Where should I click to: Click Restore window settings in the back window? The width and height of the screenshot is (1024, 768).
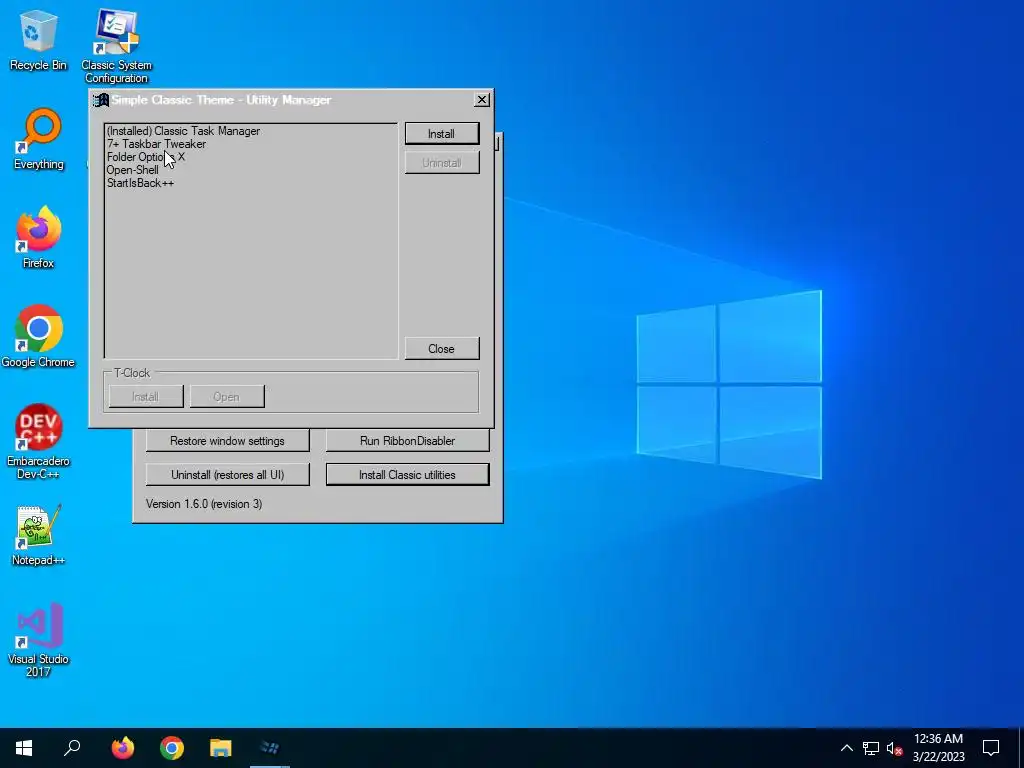click(227, 441)
